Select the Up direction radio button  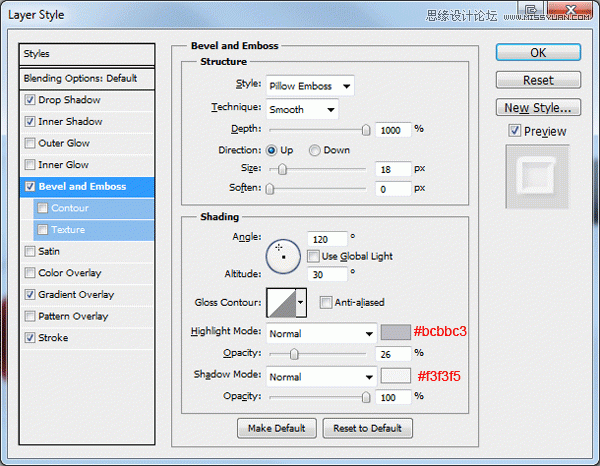pyautogui.click(x=271, y=150)
